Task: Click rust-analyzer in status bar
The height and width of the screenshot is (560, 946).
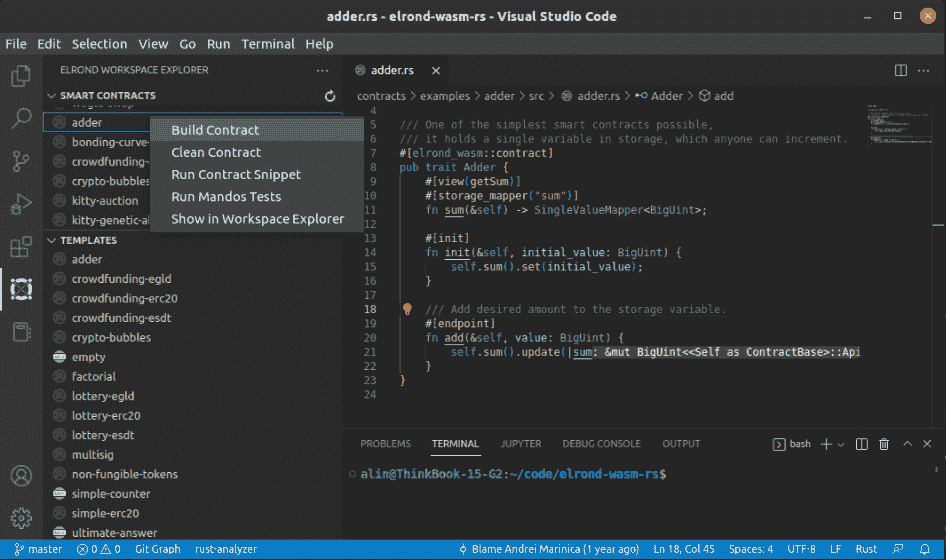Action: tap(226, 549)
